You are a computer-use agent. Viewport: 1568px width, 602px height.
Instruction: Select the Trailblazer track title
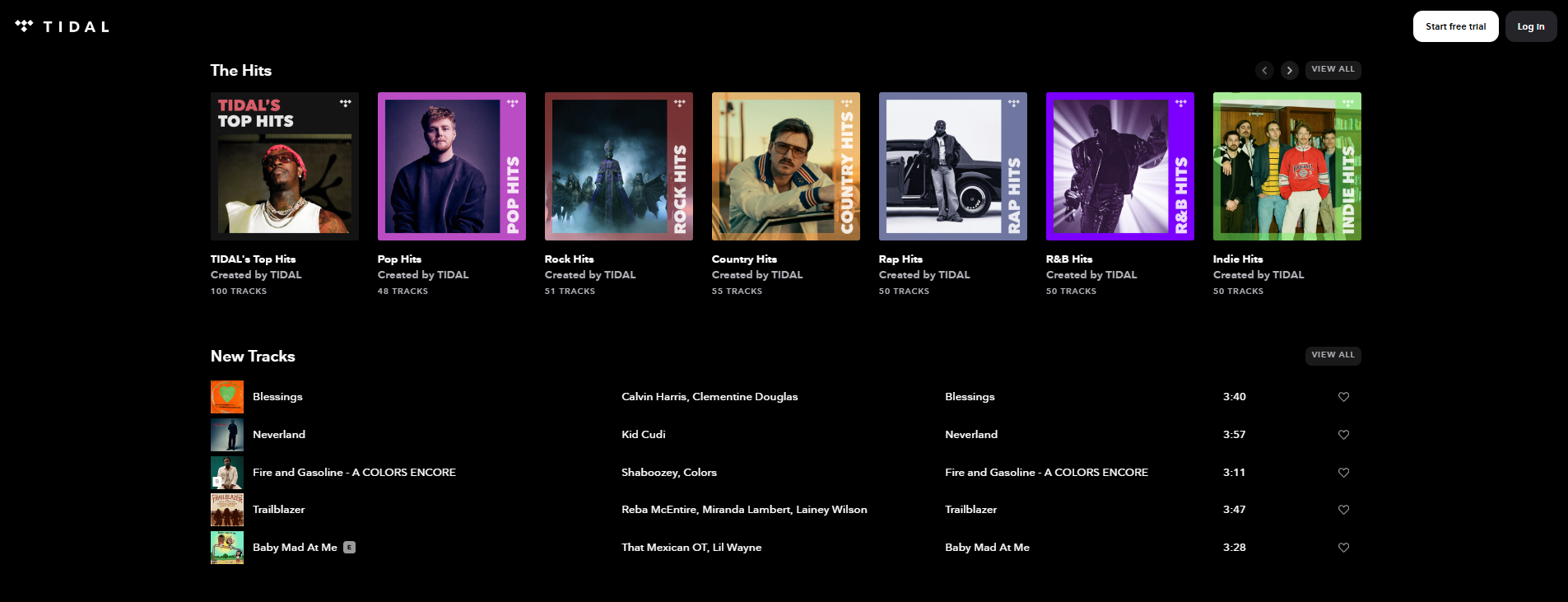tap(278, 510)
